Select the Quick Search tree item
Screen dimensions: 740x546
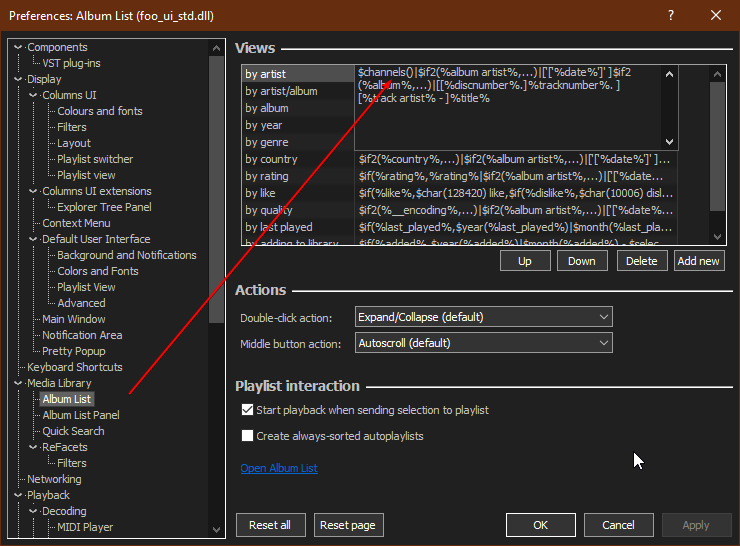[x=73, y=431]
